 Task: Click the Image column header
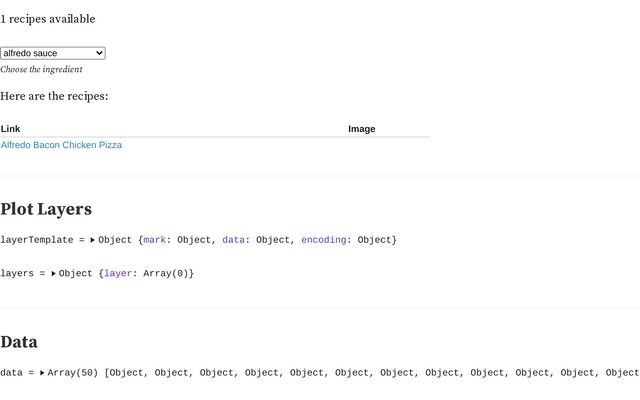362,128
